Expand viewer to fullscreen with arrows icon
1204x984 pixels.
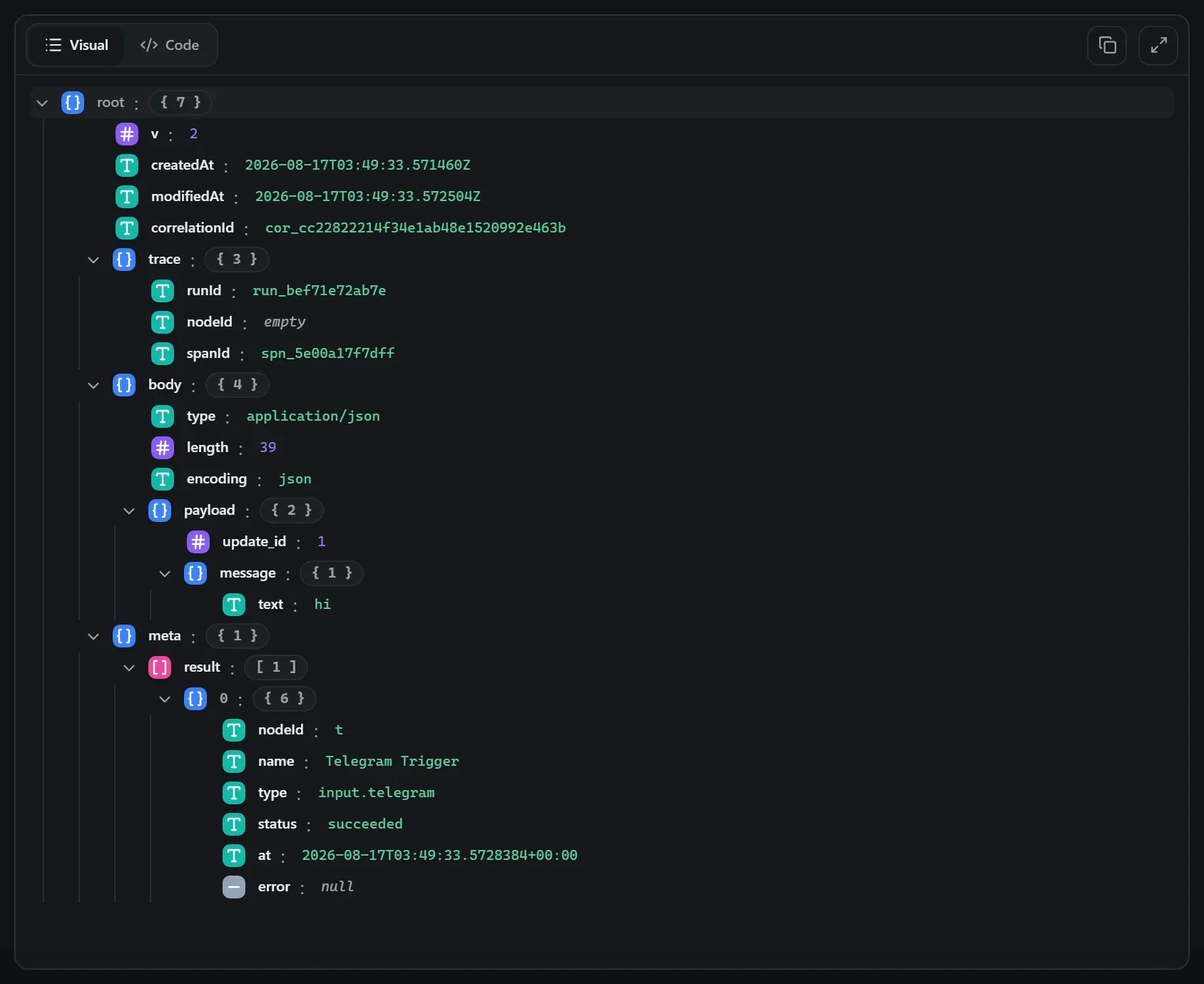click(x=1158, y=46)
